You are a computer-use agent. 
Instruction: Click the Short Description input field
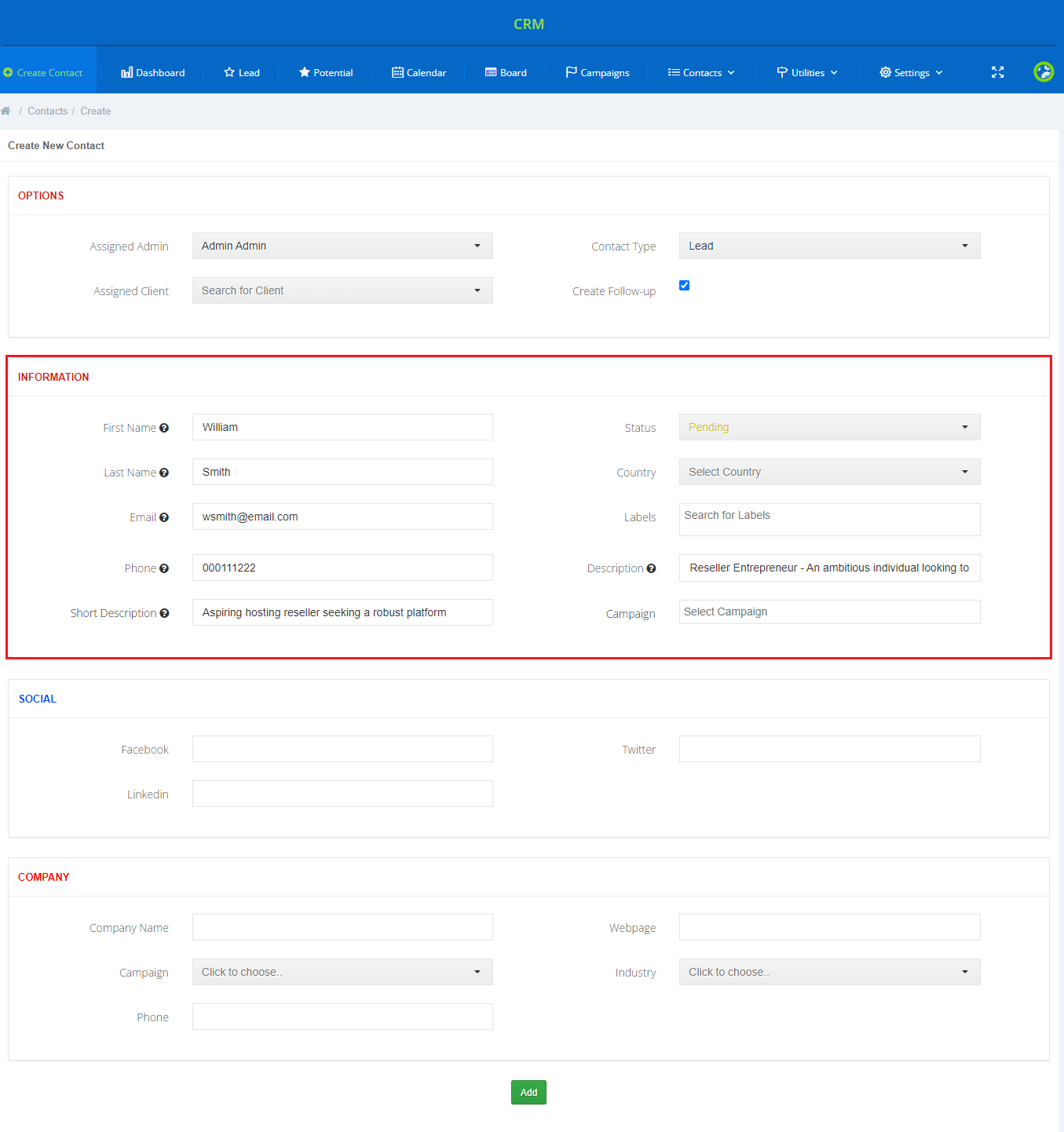pyautogui.click(x=342, y=612)
